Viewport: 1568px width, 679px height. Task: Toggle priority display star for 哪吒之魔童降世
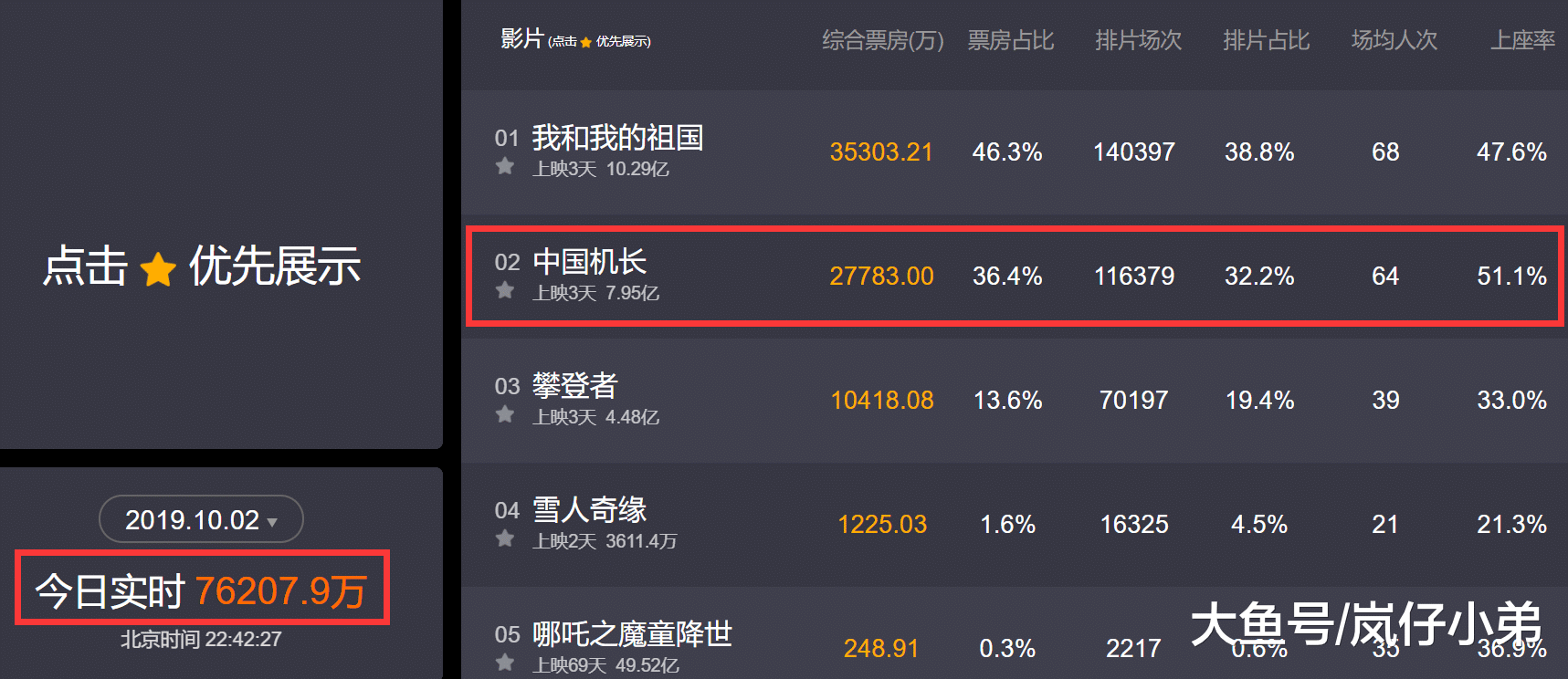click(x=505, y=663)
